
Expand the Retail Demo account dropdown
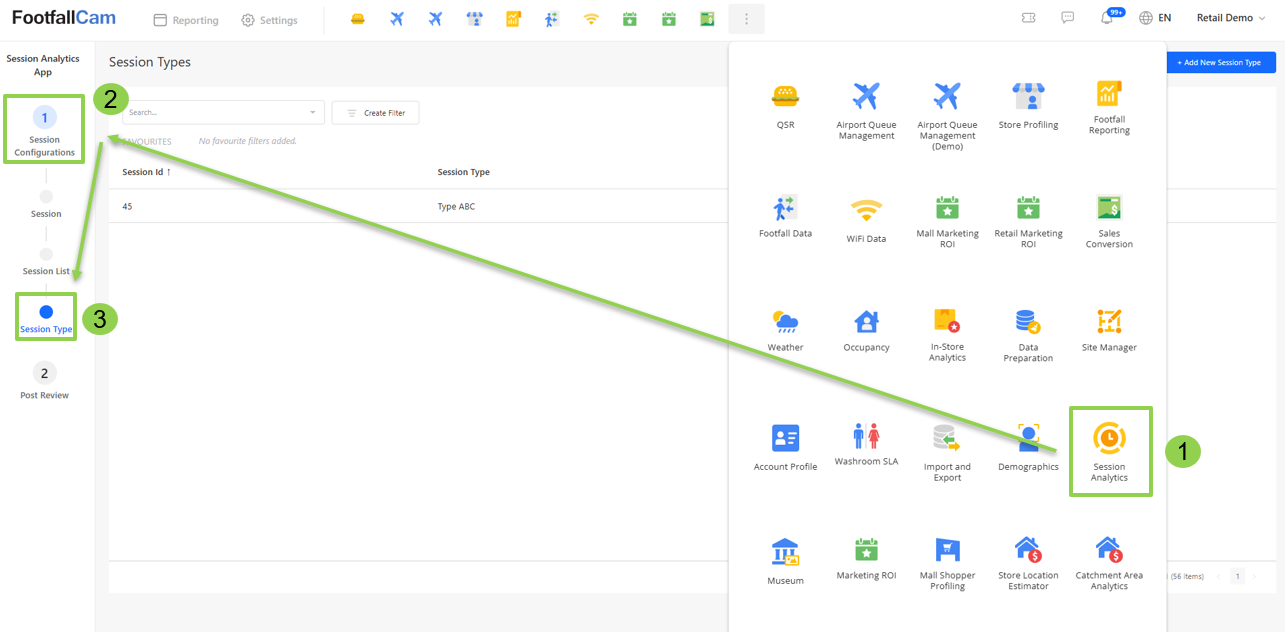point(1230,18)
